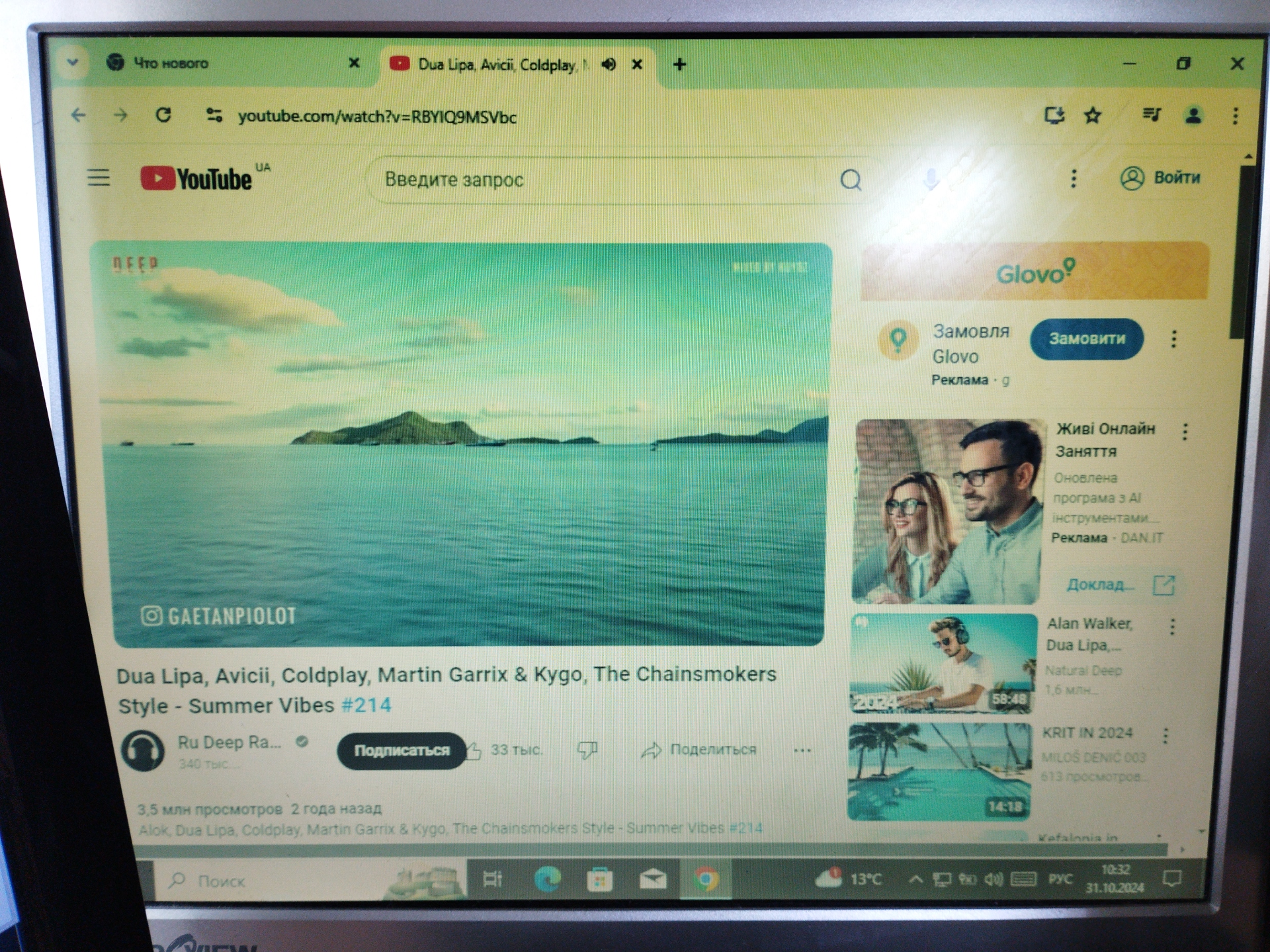Open a new tab with plus button
This screenshot has width=1270, height=952.
679,64
